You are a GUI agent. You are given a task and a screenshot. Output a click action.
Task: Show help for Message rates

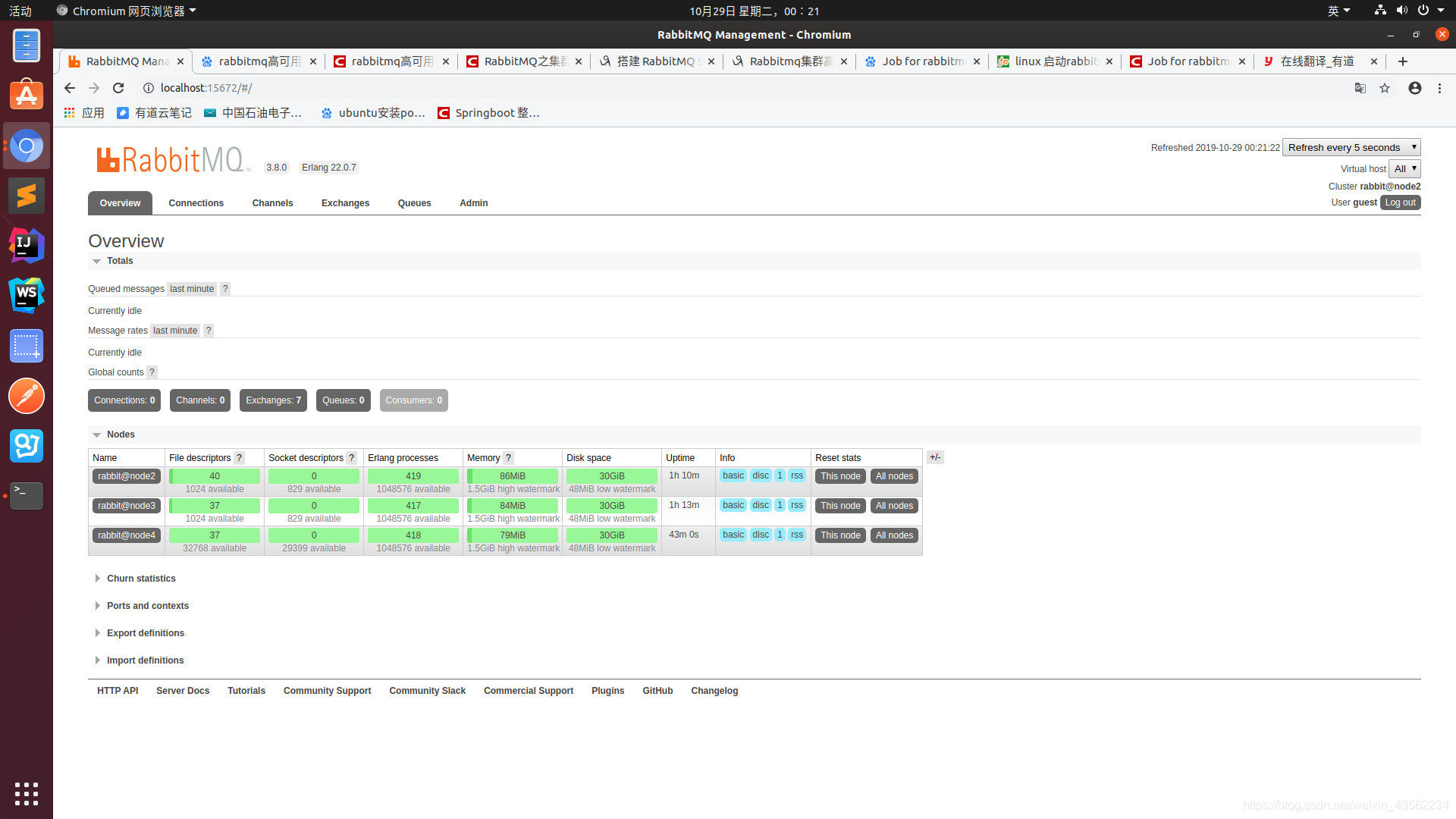(209, 331)
